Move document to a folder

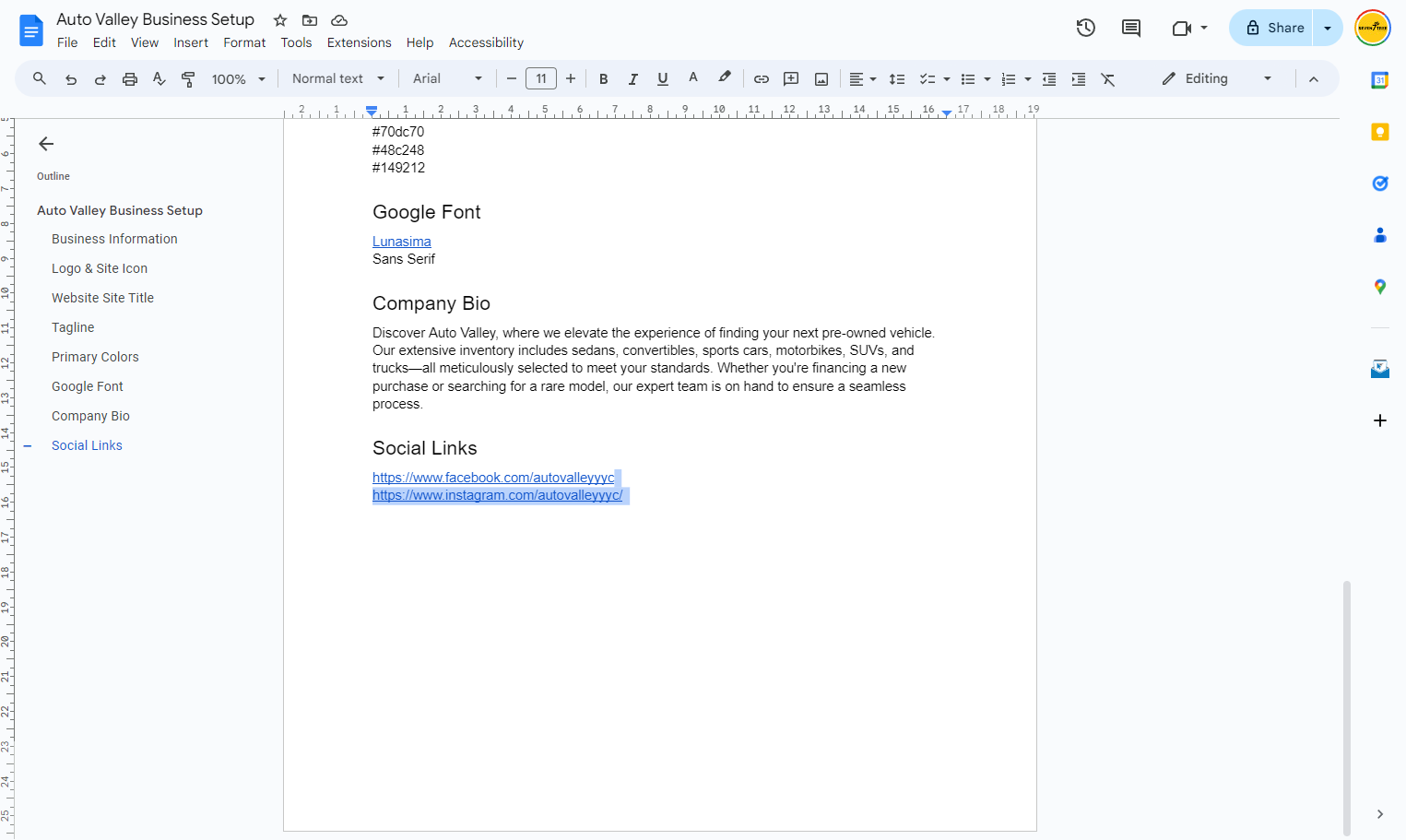pos(310,20)
